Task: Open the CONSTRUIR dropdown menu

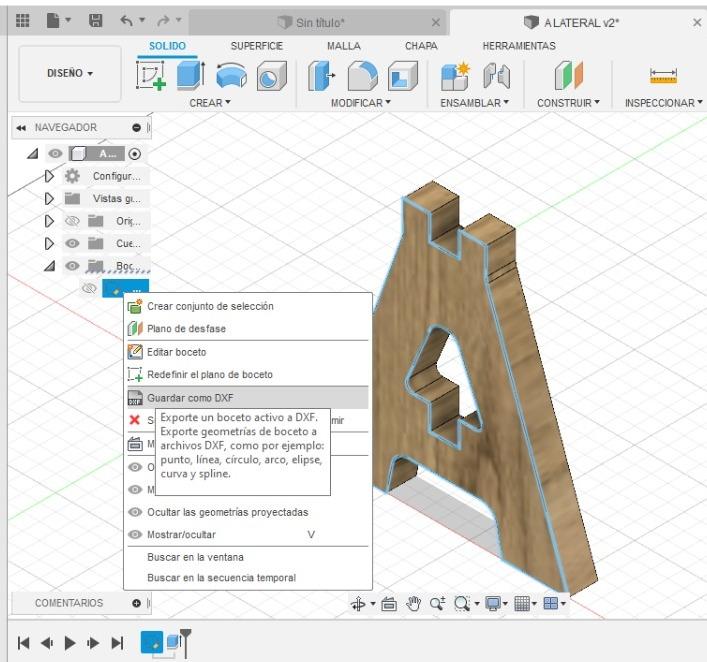Action: pyautogui.click(x=568, y=103)
